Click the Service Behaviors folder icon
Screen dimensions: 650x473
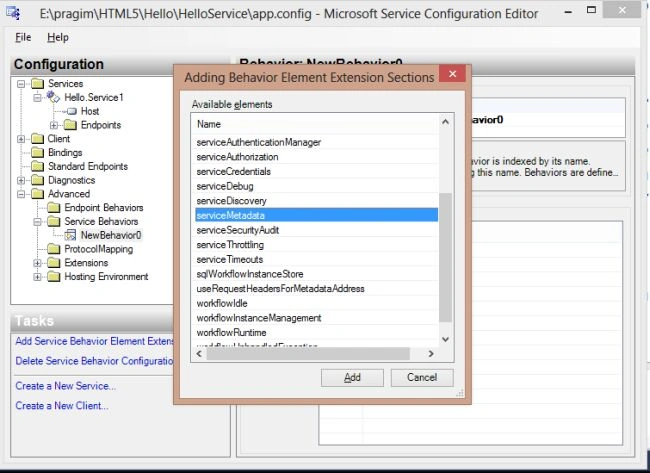pos(53,221)
